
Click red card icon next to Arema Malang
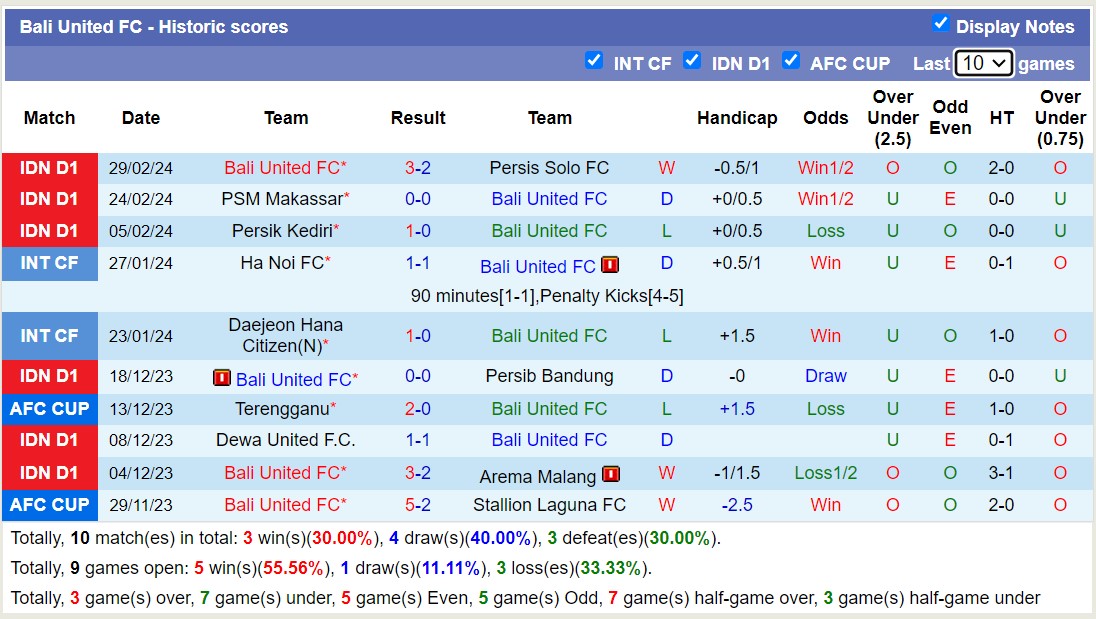tap(611, 475)
